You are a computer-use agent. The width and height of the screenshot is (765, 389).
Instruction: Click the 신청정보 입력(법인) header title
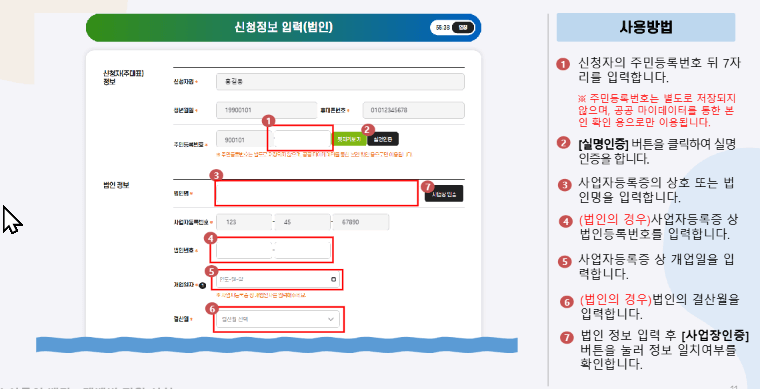(x=283, y=26)
